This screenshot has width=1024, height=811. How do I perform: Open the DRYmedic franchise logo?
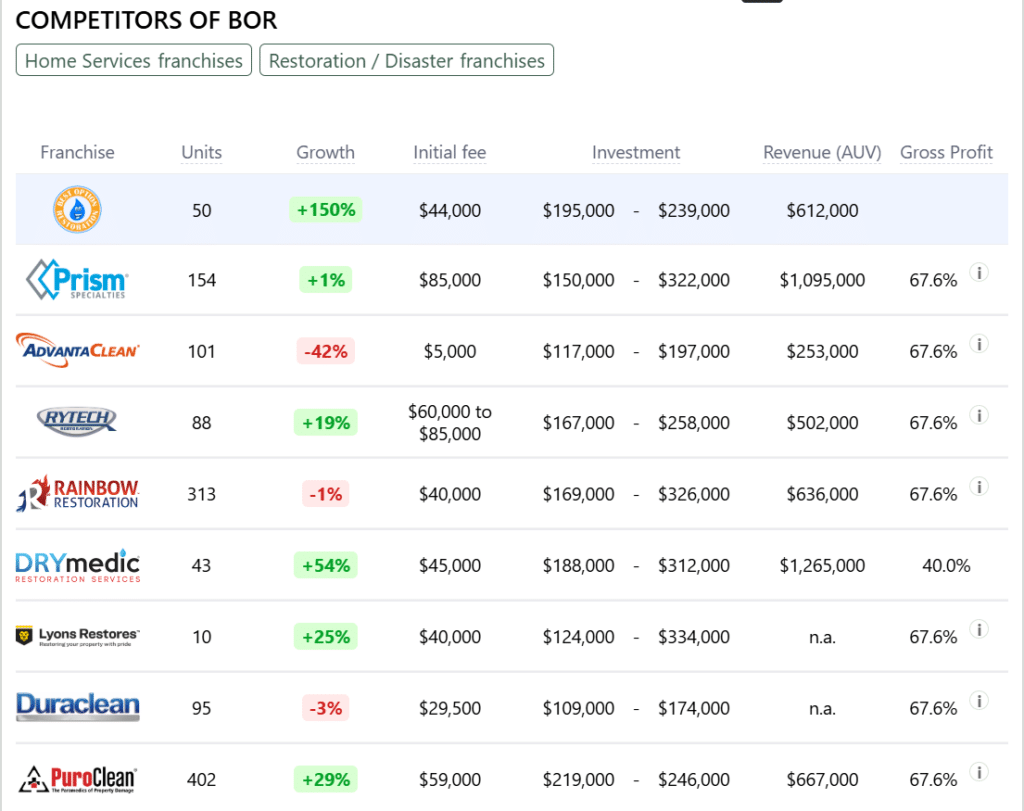coord(77,565)
